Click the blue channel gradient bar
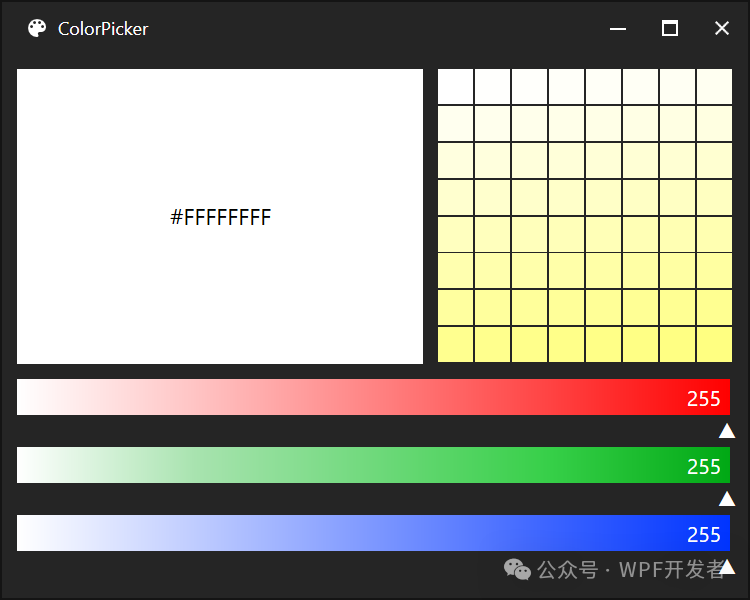Image resolution: width=750 pixels, height=600 pixels. tap(373, 533)
